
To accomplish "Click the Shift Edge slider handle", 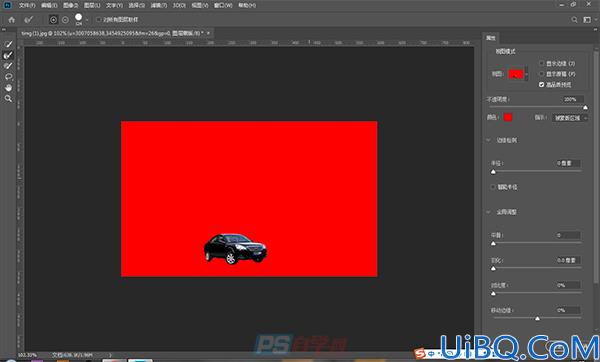I will click(538, 318).
